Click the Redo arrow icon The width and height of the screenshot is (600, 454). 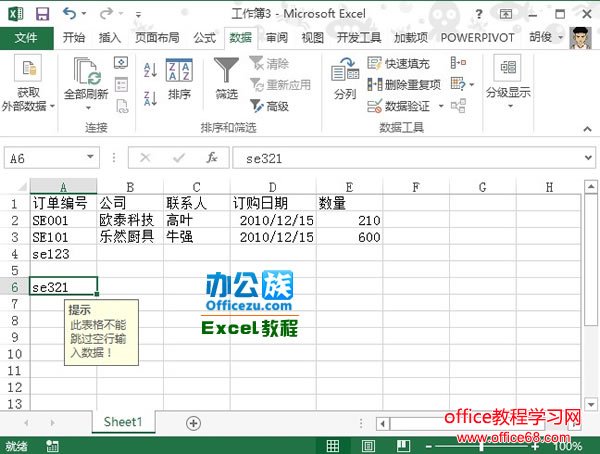pyautogui.click(x=105, y=14)
